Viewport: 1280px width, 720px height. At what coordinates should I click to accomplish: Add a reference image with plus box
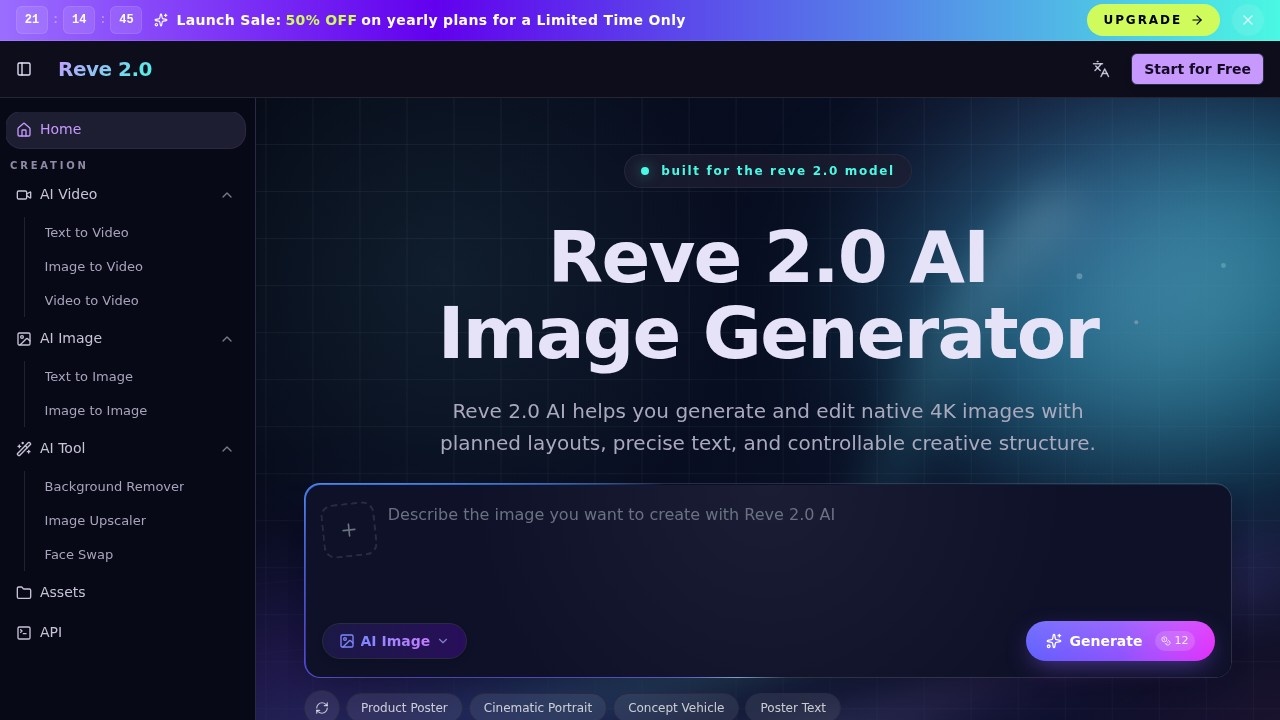tap(349, 530)
